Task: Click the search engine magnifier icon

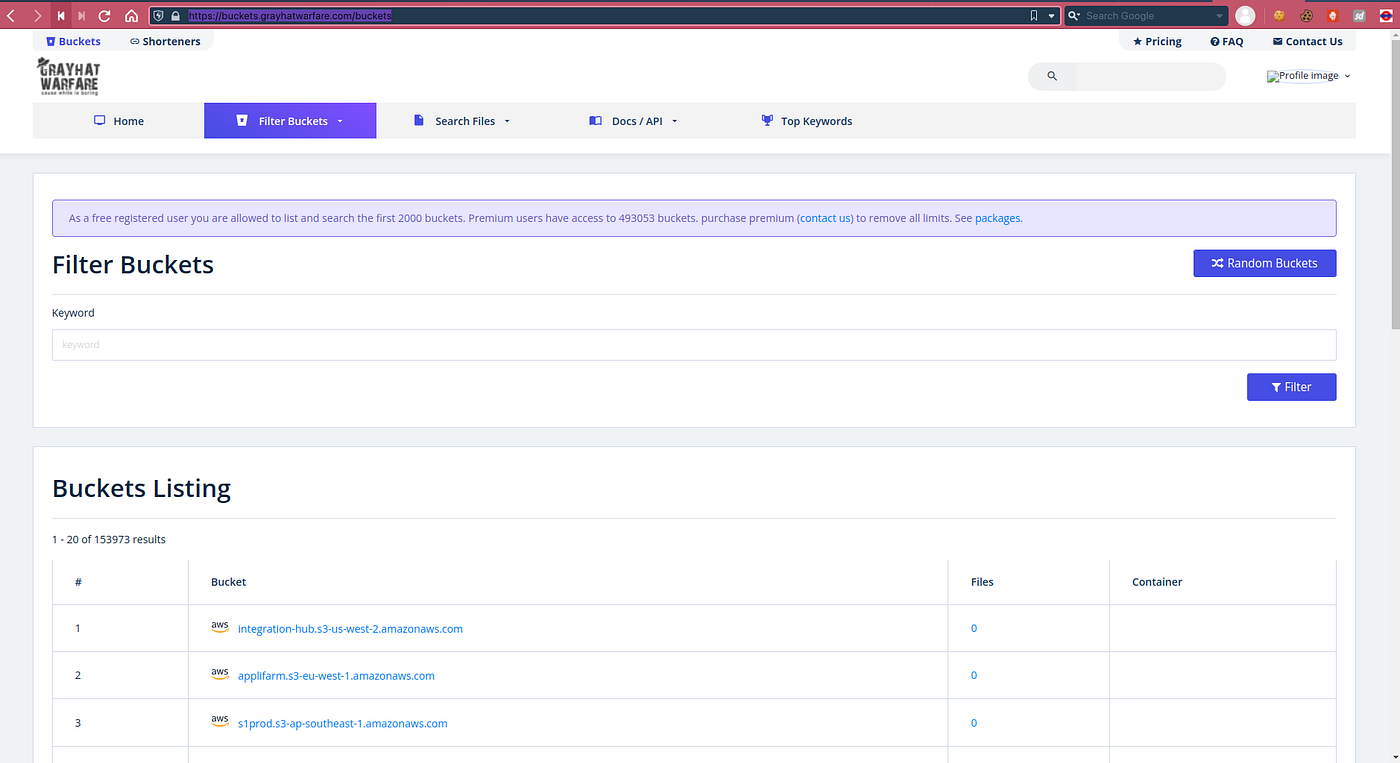Action: click(x=1075, y=16)
